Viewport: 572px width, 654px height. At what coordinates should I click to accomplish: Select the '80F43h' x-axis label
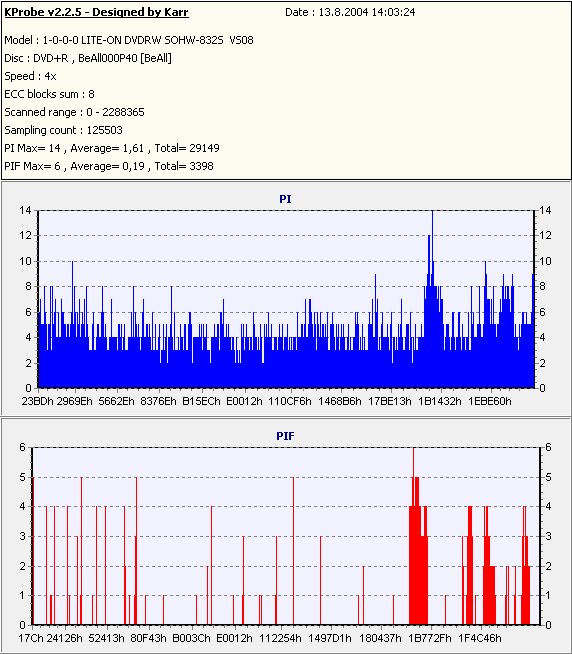[x=149, y=638]
